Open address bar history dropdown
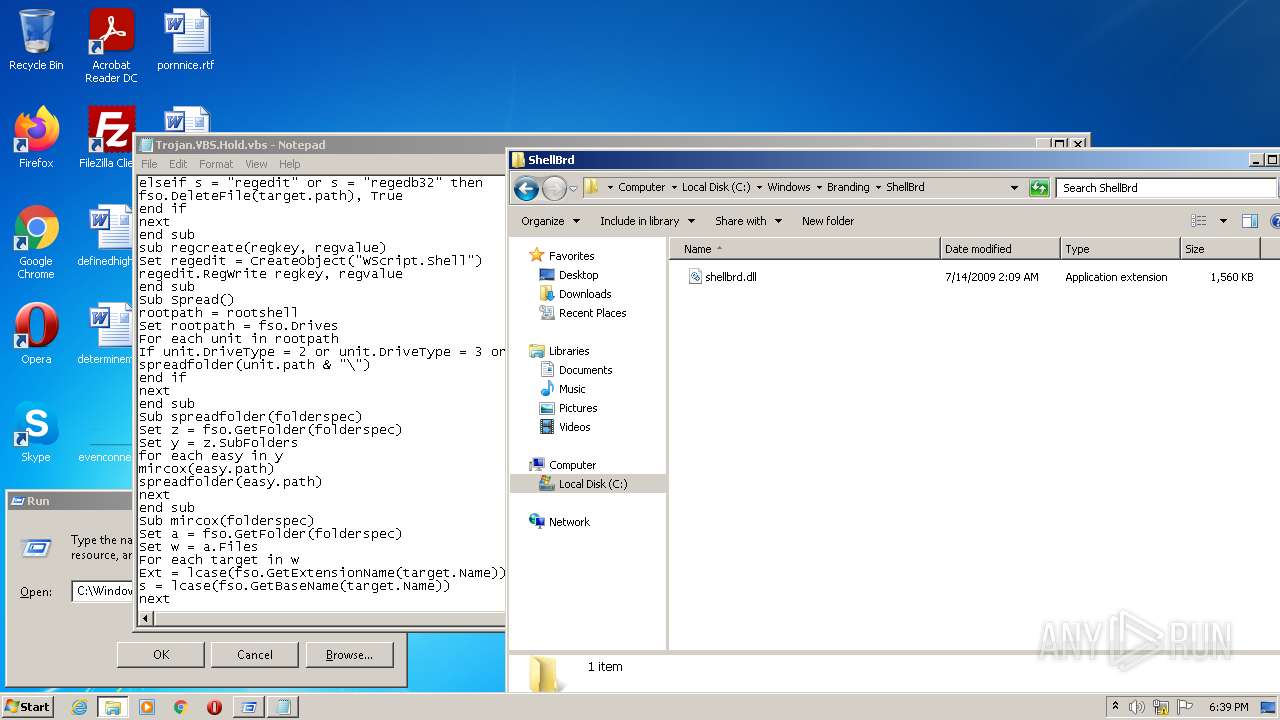1280x720 pixels. pyautogui.click(x=1014, y=187)
